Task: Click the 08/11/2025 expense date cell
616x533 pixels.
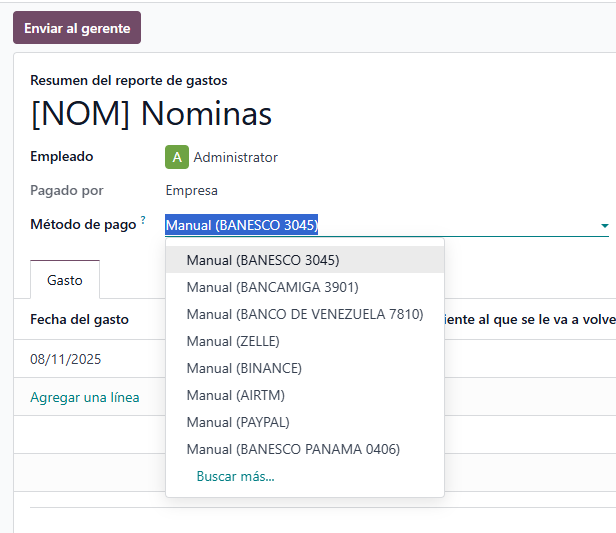Action: pos(66,359)
